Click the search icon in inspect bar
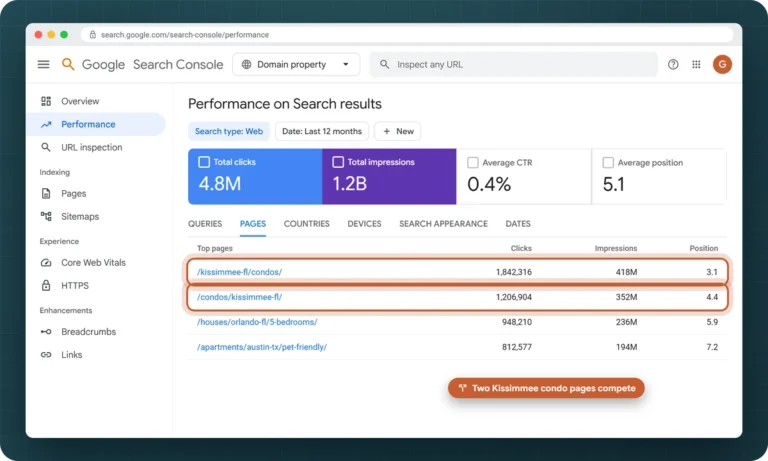 (x=384, y=64)
